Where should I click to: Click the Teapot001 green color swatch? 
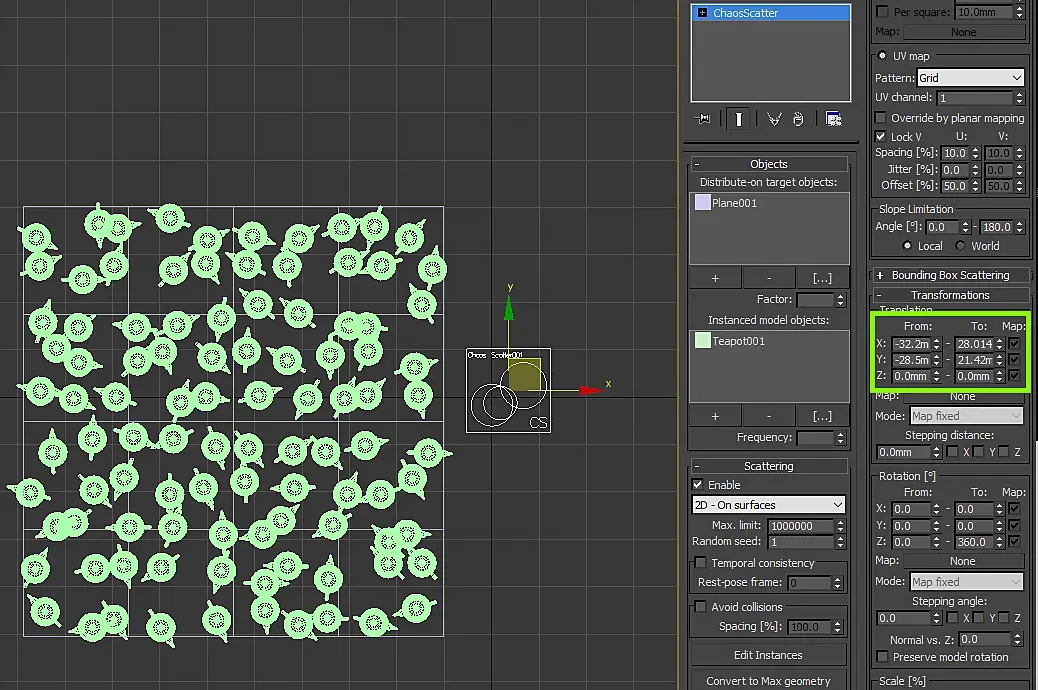702,341
